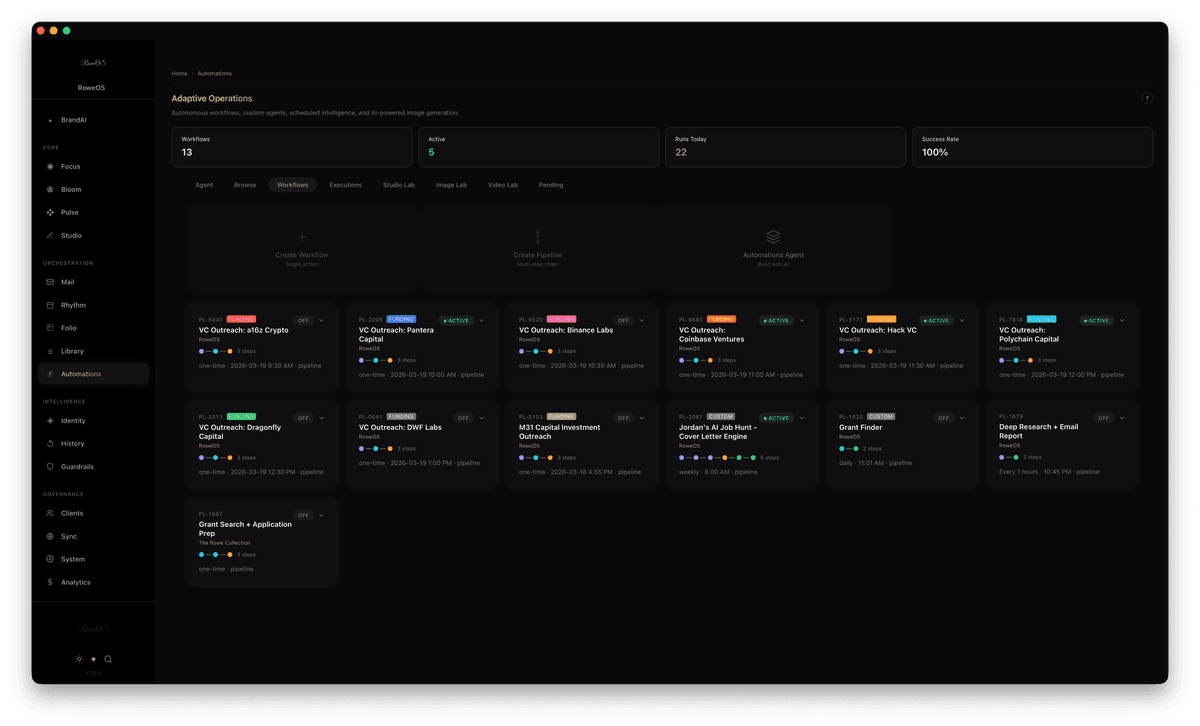Image resolution: width=1200 pixels, height=726 pixels.
Task: Click the Home breadcrumb link
Action: coord(179,73)
